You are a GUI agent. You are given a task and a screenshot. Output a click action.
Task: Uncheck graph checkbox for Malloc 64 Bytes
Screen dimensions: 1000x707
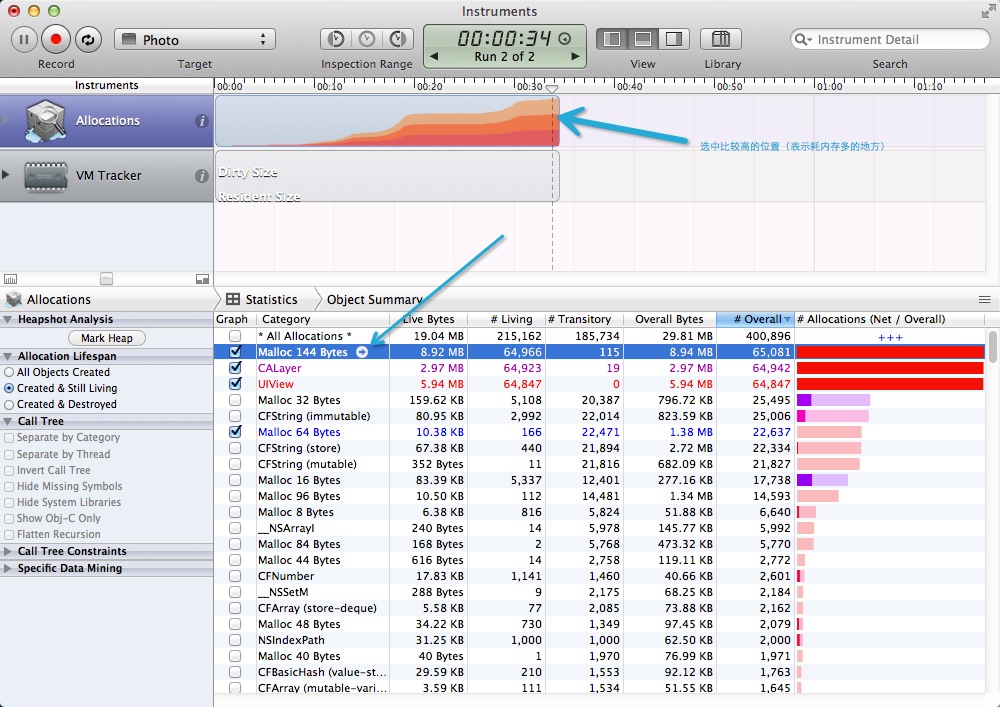235,431
